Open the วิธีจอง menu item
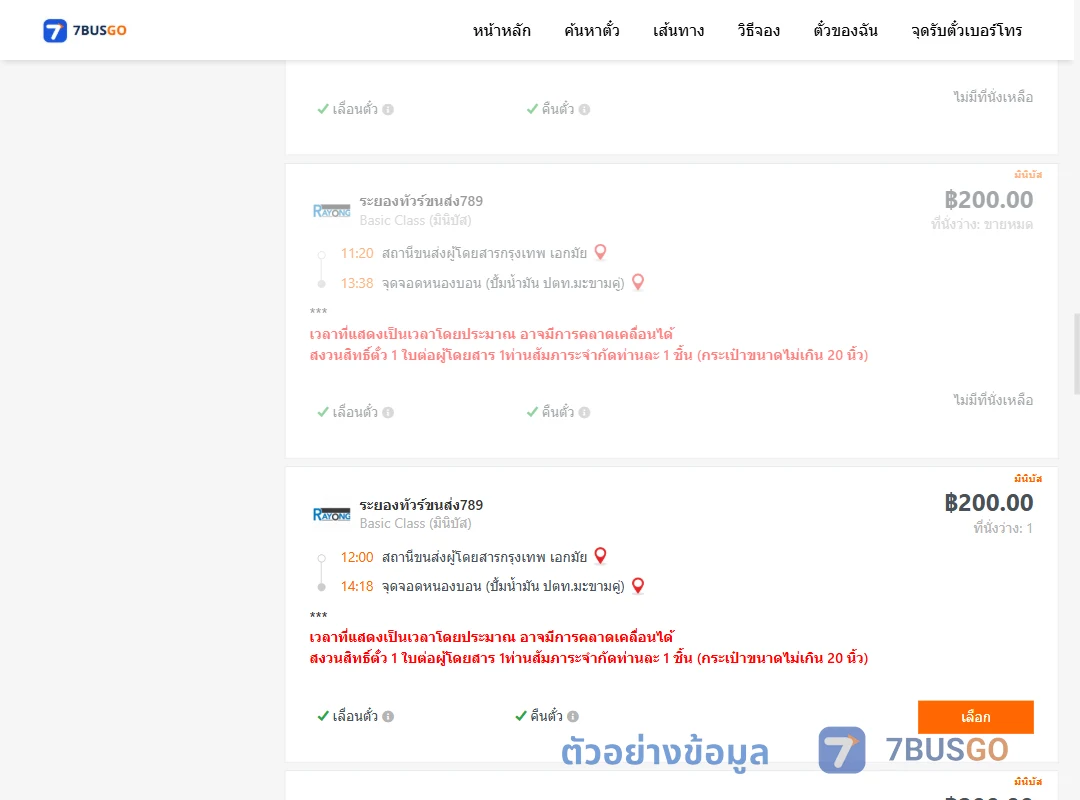Screen dimensions: 1080x800 point(758,30)
